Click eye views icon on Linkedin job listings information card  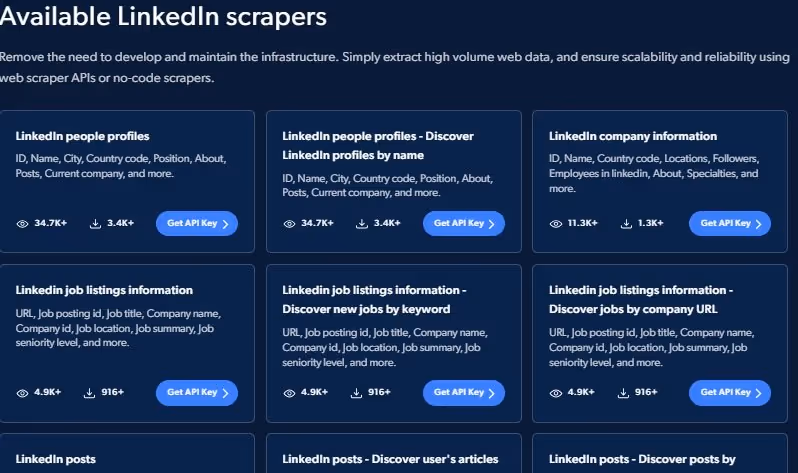(x=22, y=393)
